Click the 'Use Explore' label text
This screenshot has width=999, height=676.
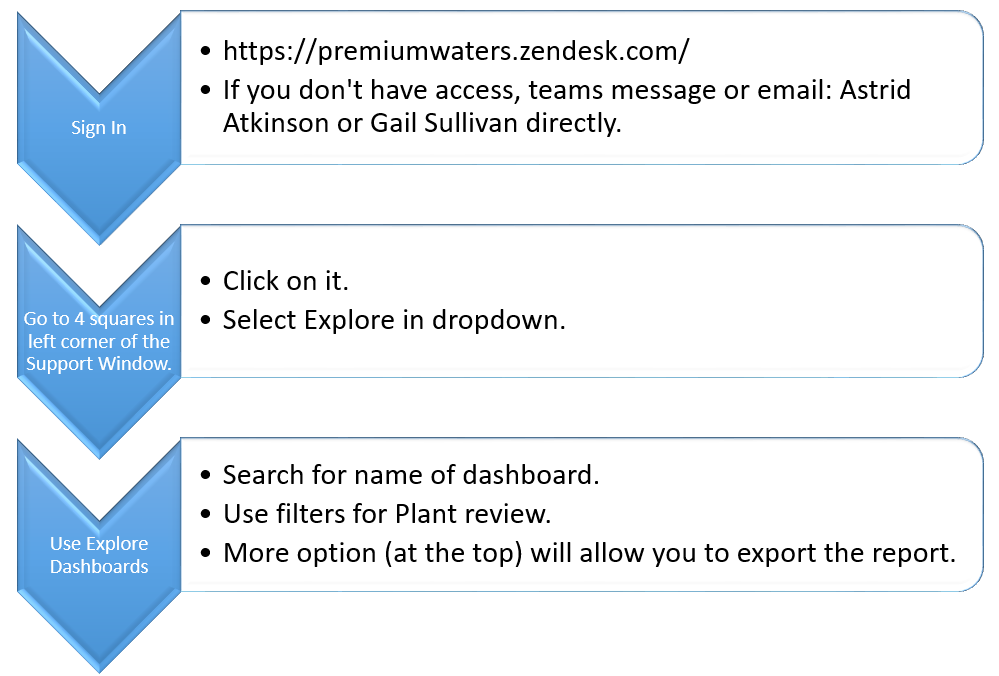click(x=99, y=543)
